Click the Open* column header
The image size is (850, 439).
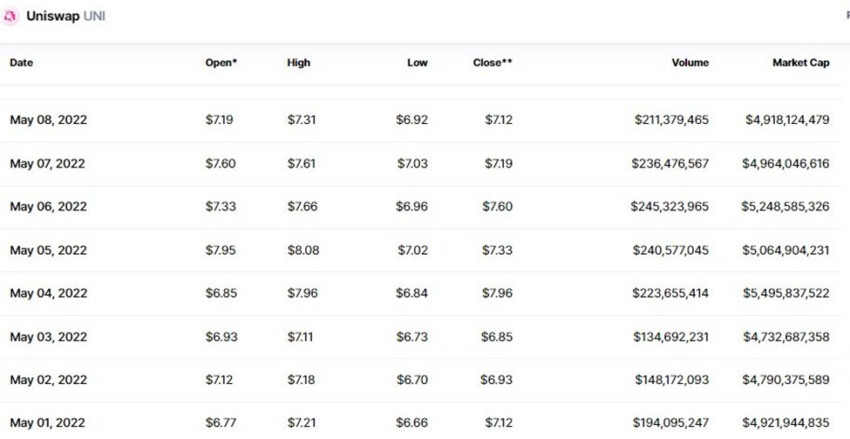221,63
